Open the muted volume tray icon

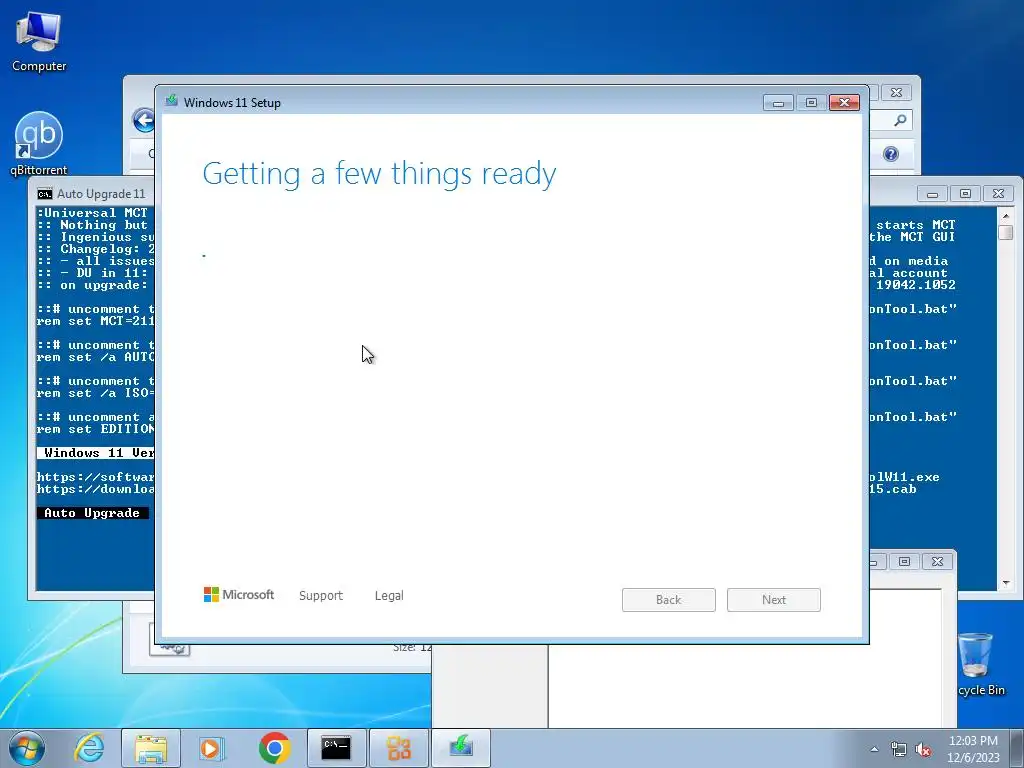(x=923, y=750)
